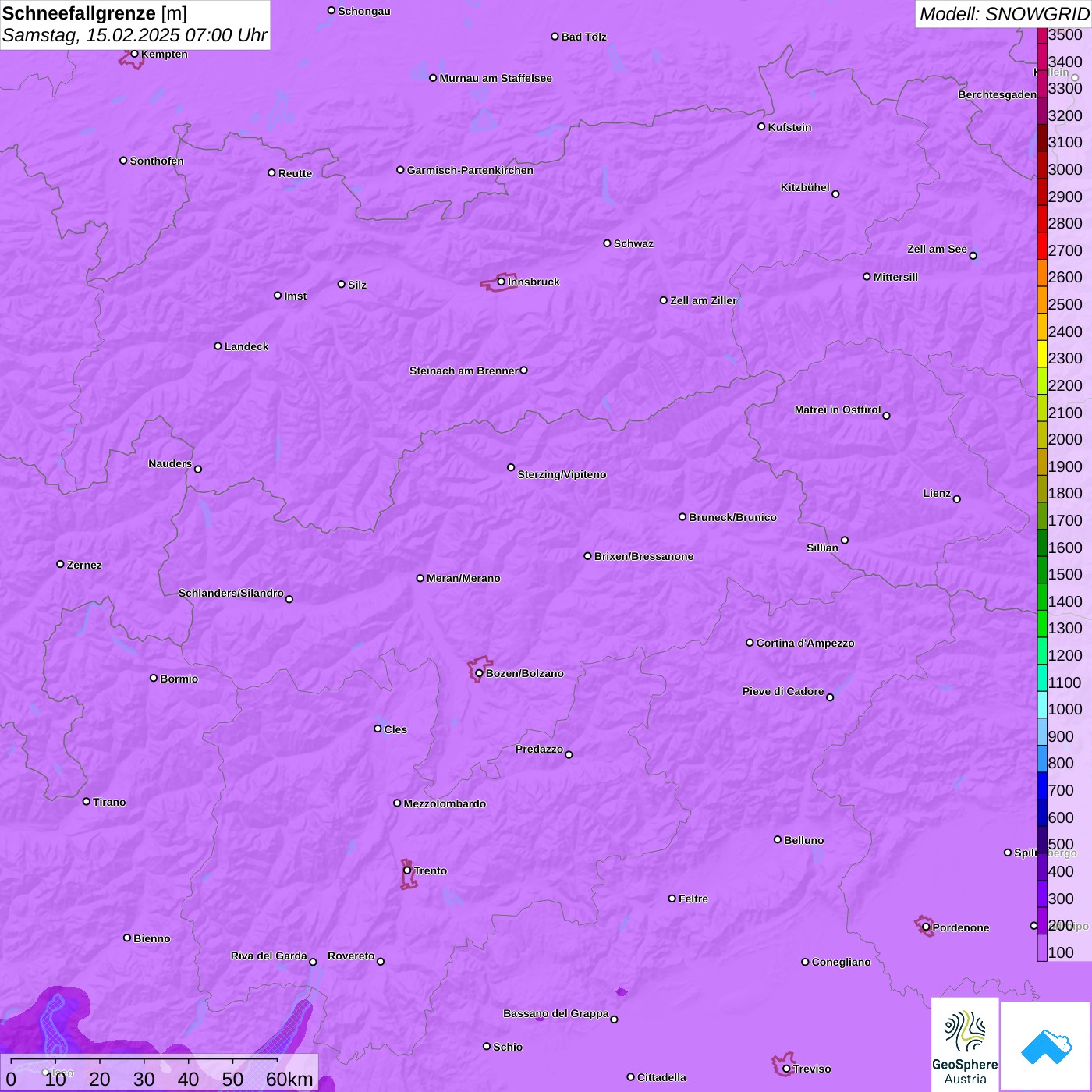
Task: Click the Cittadella label
Action: (661, 1077)
